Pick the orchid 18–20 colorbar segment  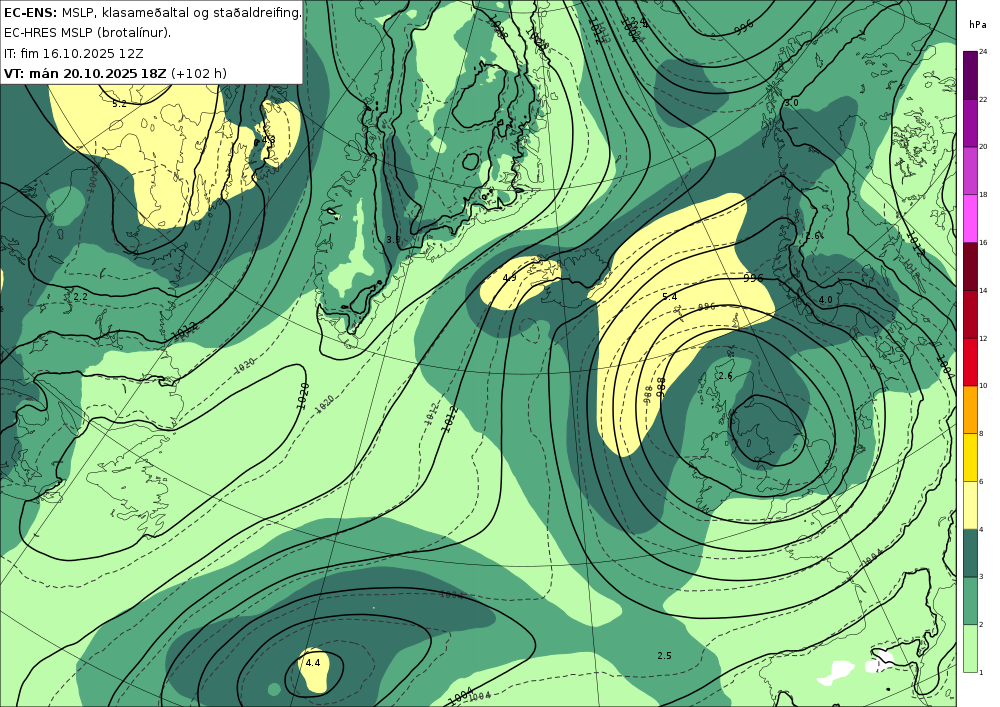coord(970,171)
